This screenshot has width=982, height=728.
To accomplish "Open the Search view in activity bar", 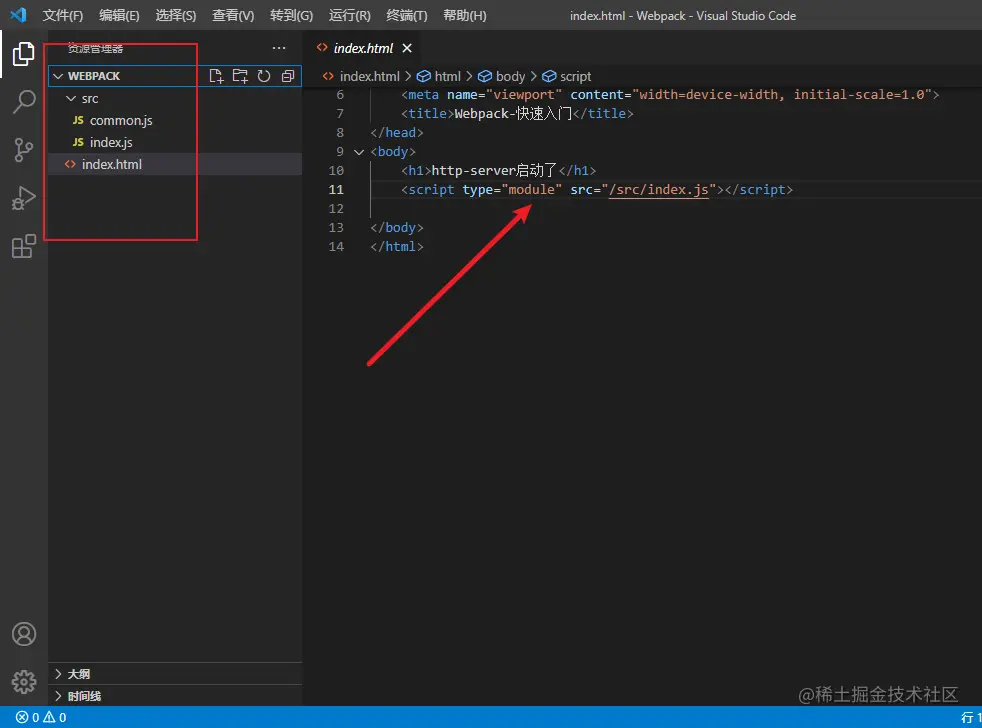I will pos(24,101).
